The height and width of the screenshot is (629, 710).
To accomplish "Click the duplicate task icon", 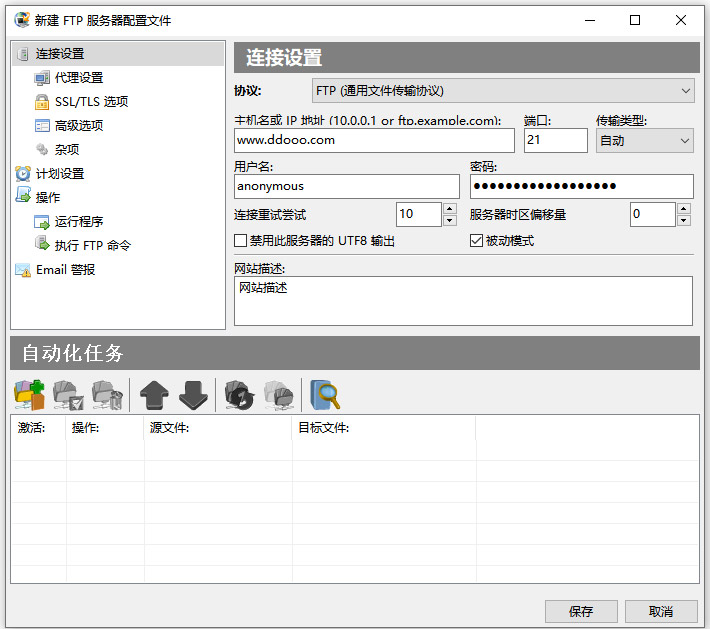I will [x=279, y=395].
